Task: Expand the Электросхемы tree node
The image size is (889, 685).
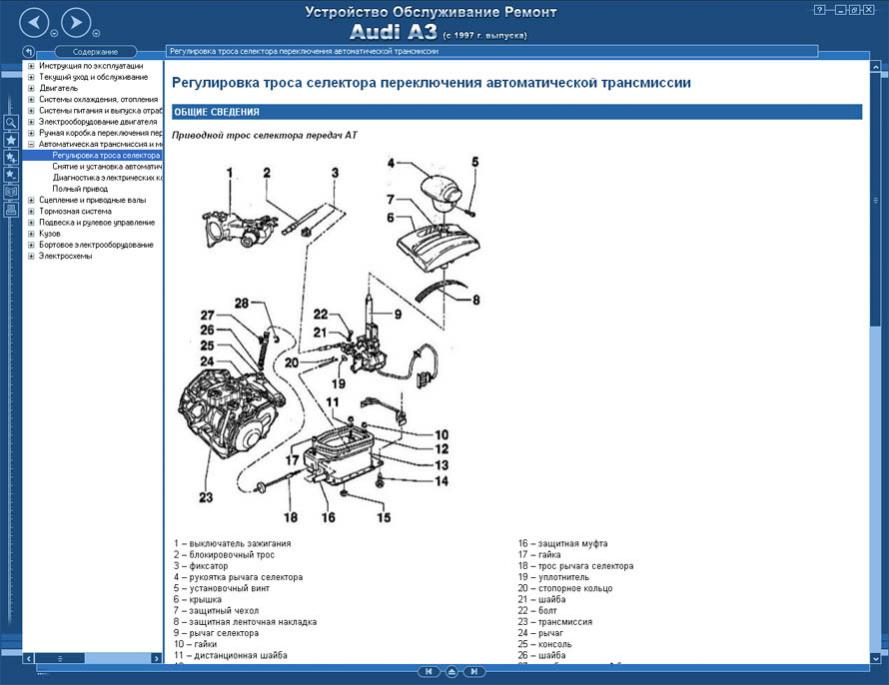Action: pos(31,256)
